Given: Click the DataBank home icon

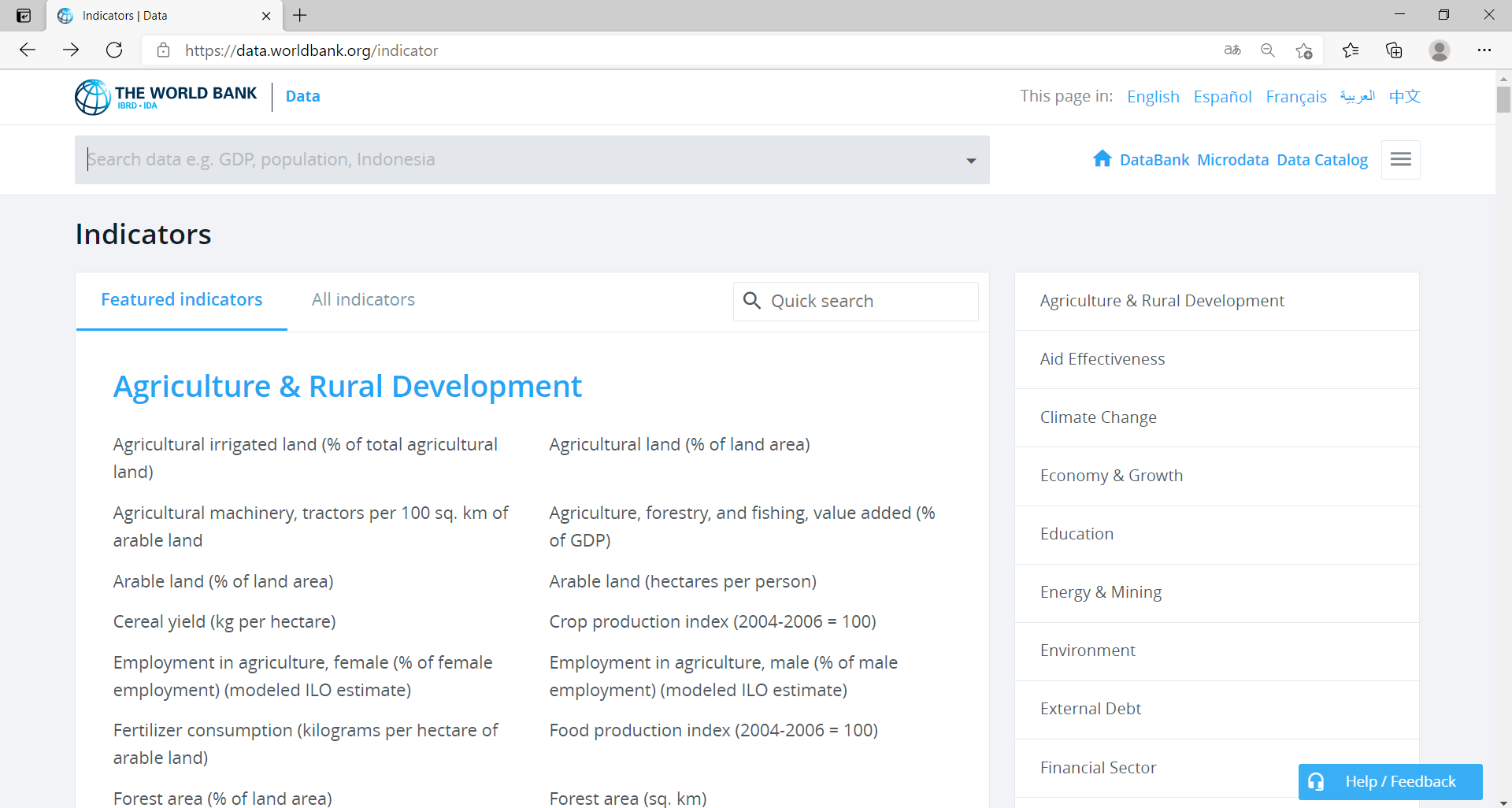Looking at the screenshot, I should click(1102, 159).
